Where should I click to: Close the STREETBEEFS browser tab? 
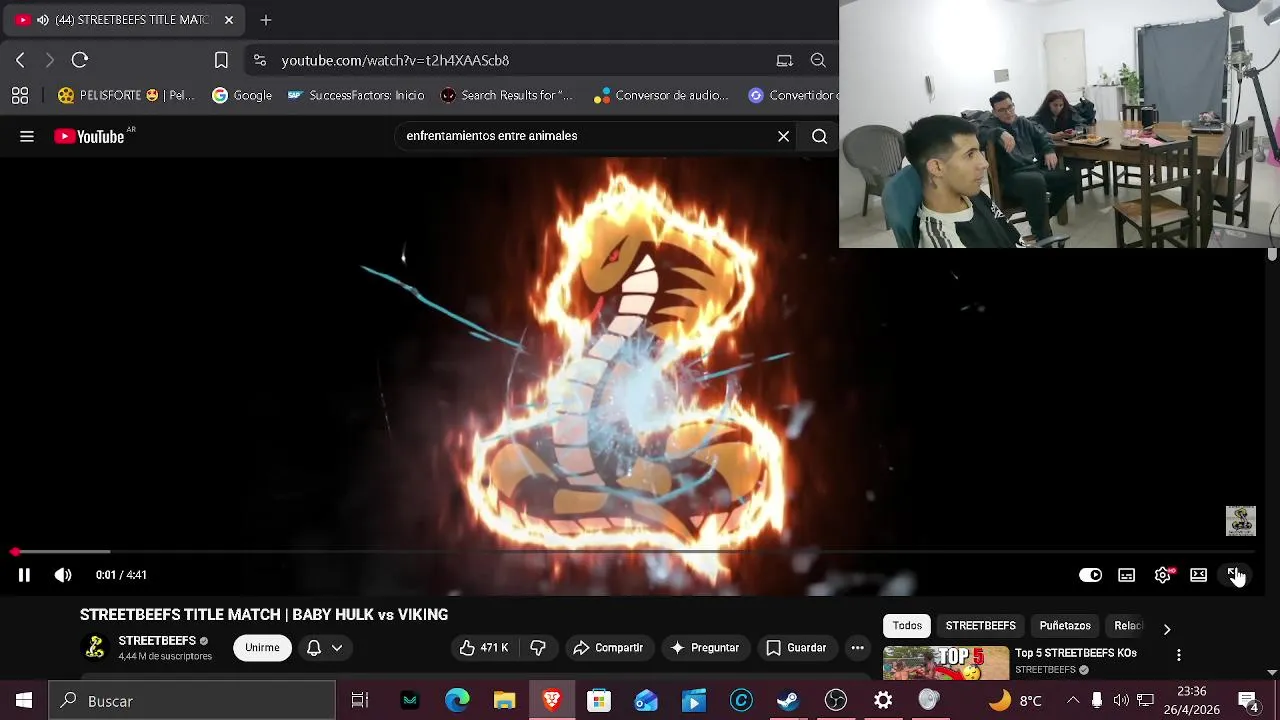228,20
